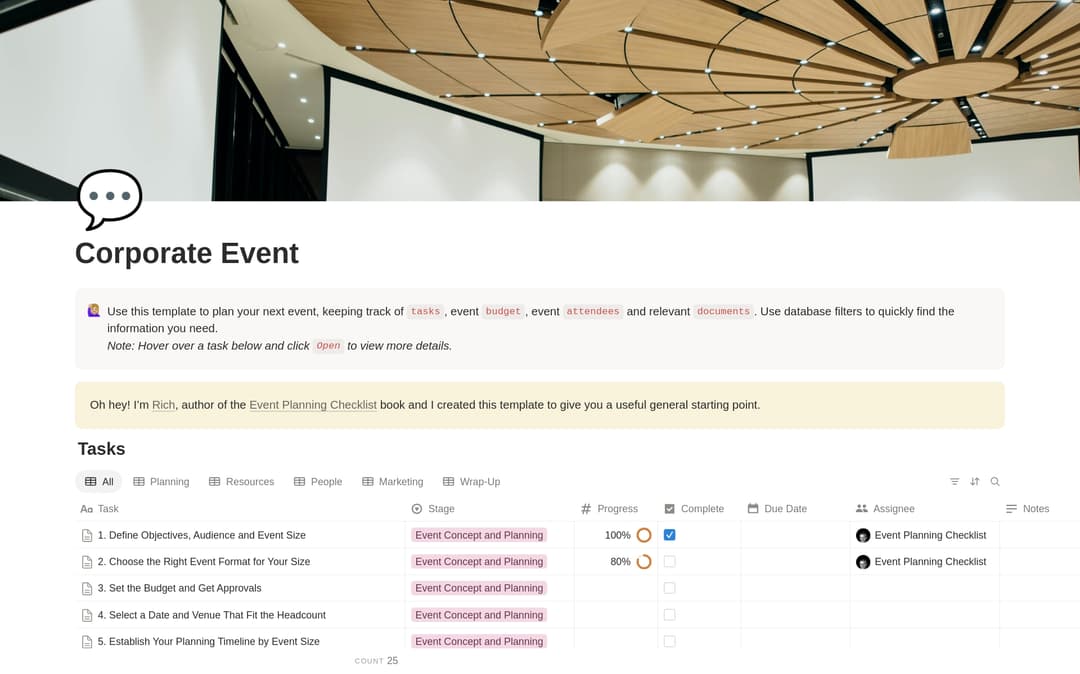Open Stage tag for Define Objectives row
The image size is (1080, 674).
479,535
